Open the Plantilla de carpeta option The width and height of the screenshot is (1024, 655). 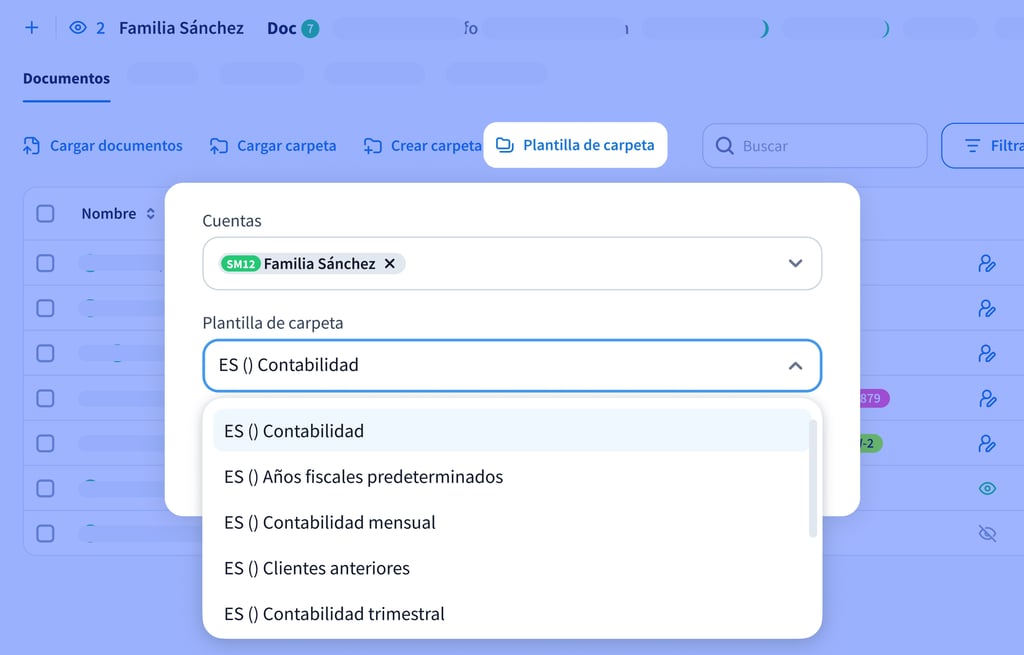click(x=575, y=145)
